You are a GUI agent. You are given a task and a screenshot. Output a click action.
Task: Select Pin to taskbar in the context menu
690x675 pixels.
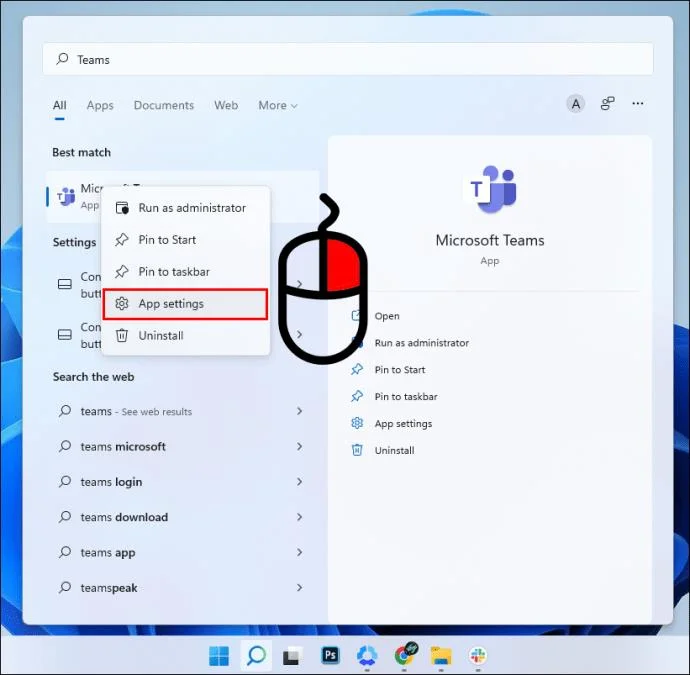(185, 271)
